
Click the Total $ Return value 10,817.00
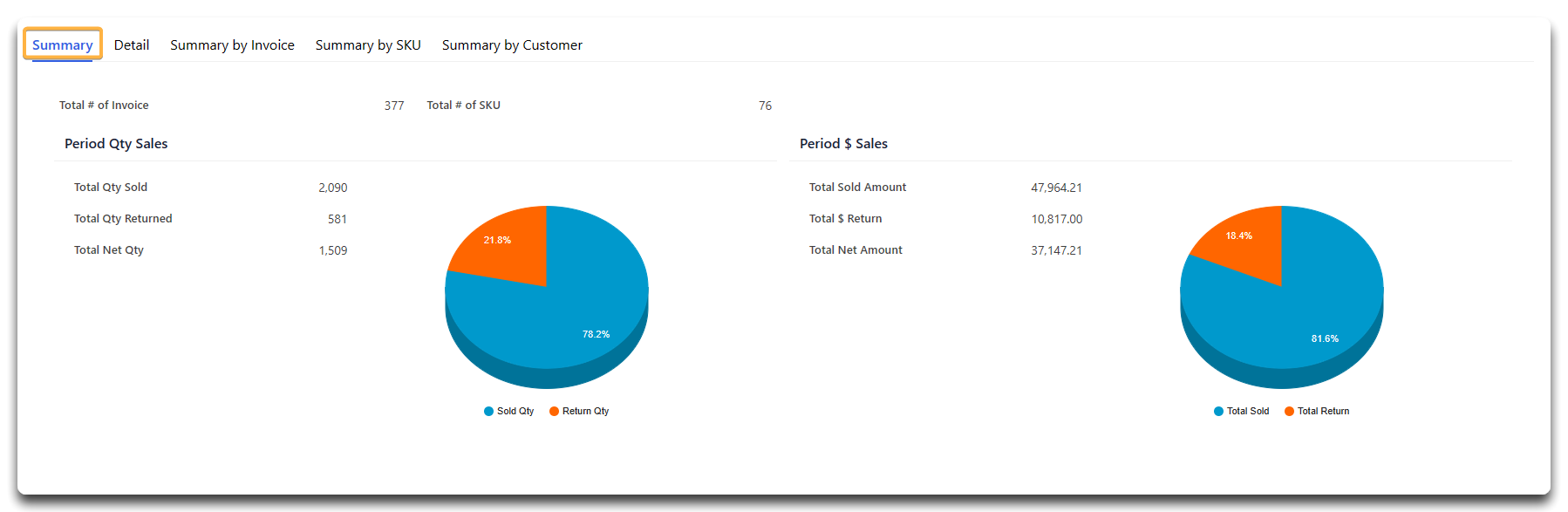tap(1057, 219)
